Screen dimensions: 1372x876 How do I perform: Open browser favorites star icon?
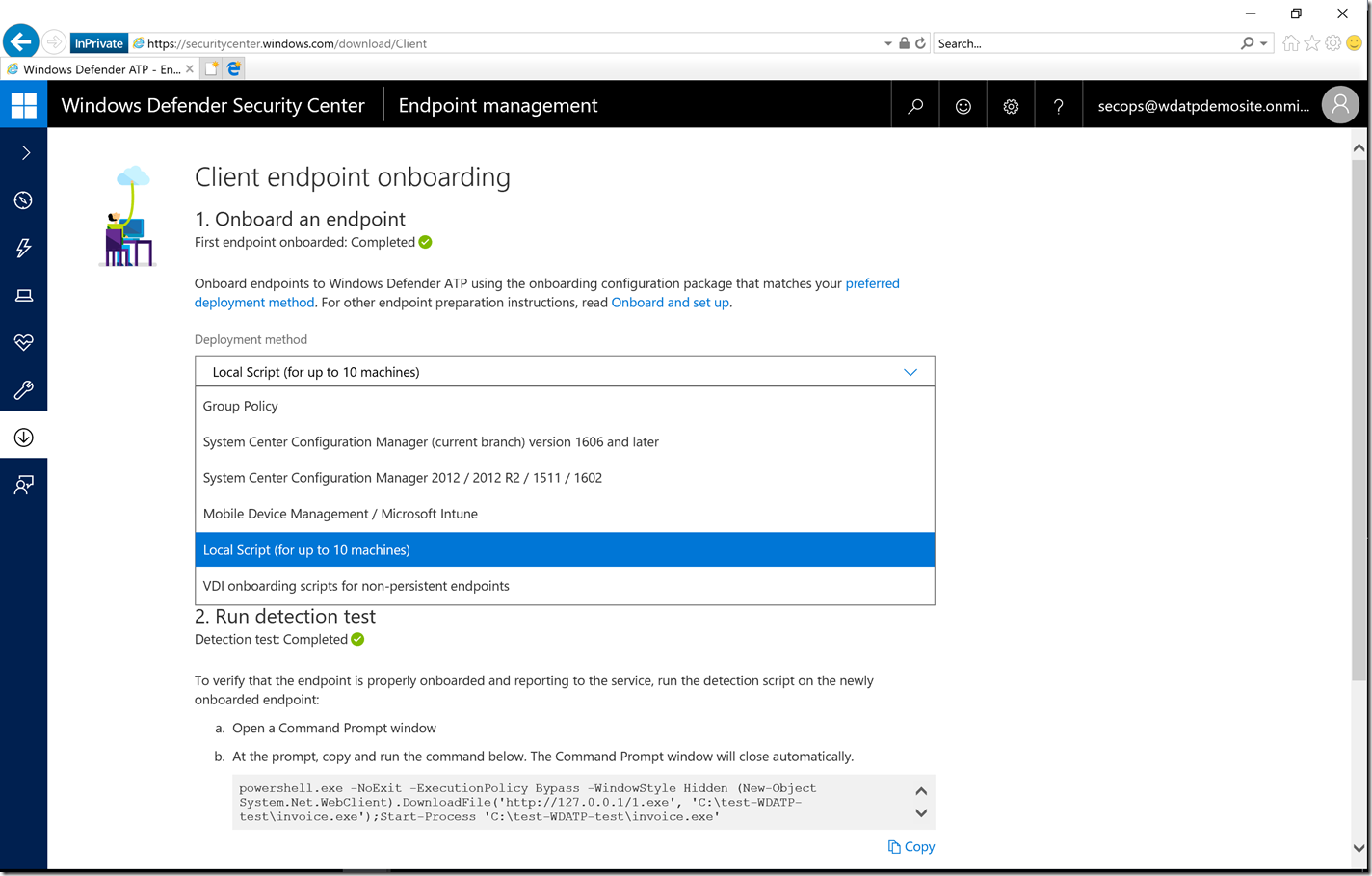pyautogui.click(x=1312, y=43)
